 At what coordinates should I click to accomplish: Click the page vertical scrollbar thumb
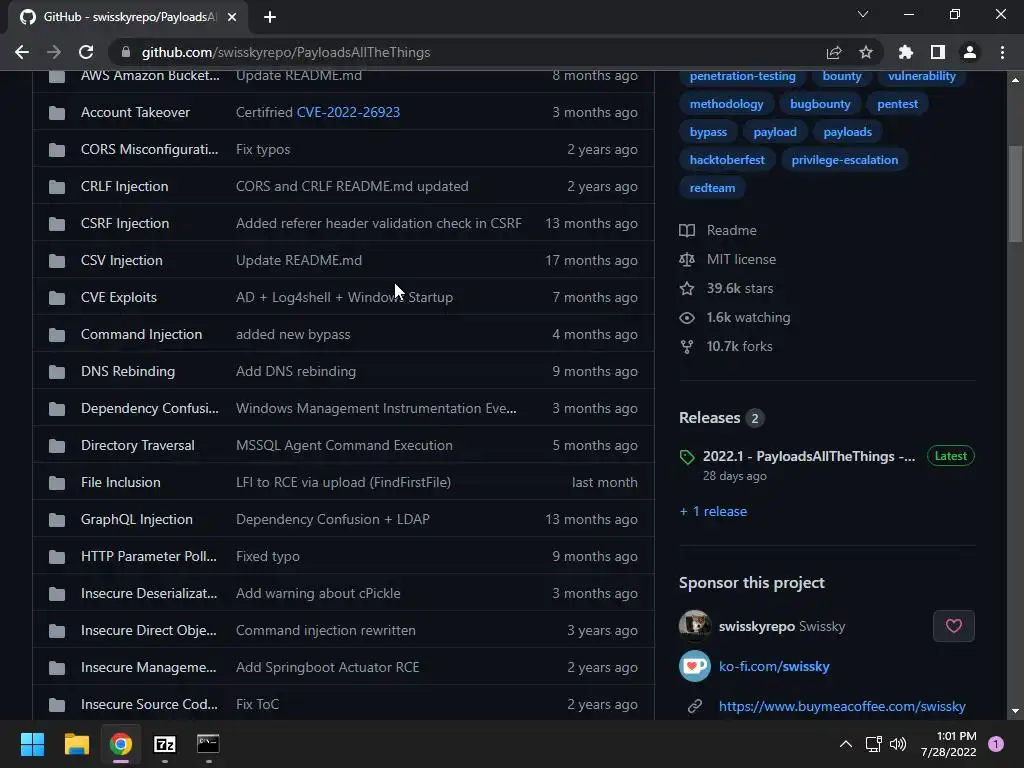click(1015, 194)
